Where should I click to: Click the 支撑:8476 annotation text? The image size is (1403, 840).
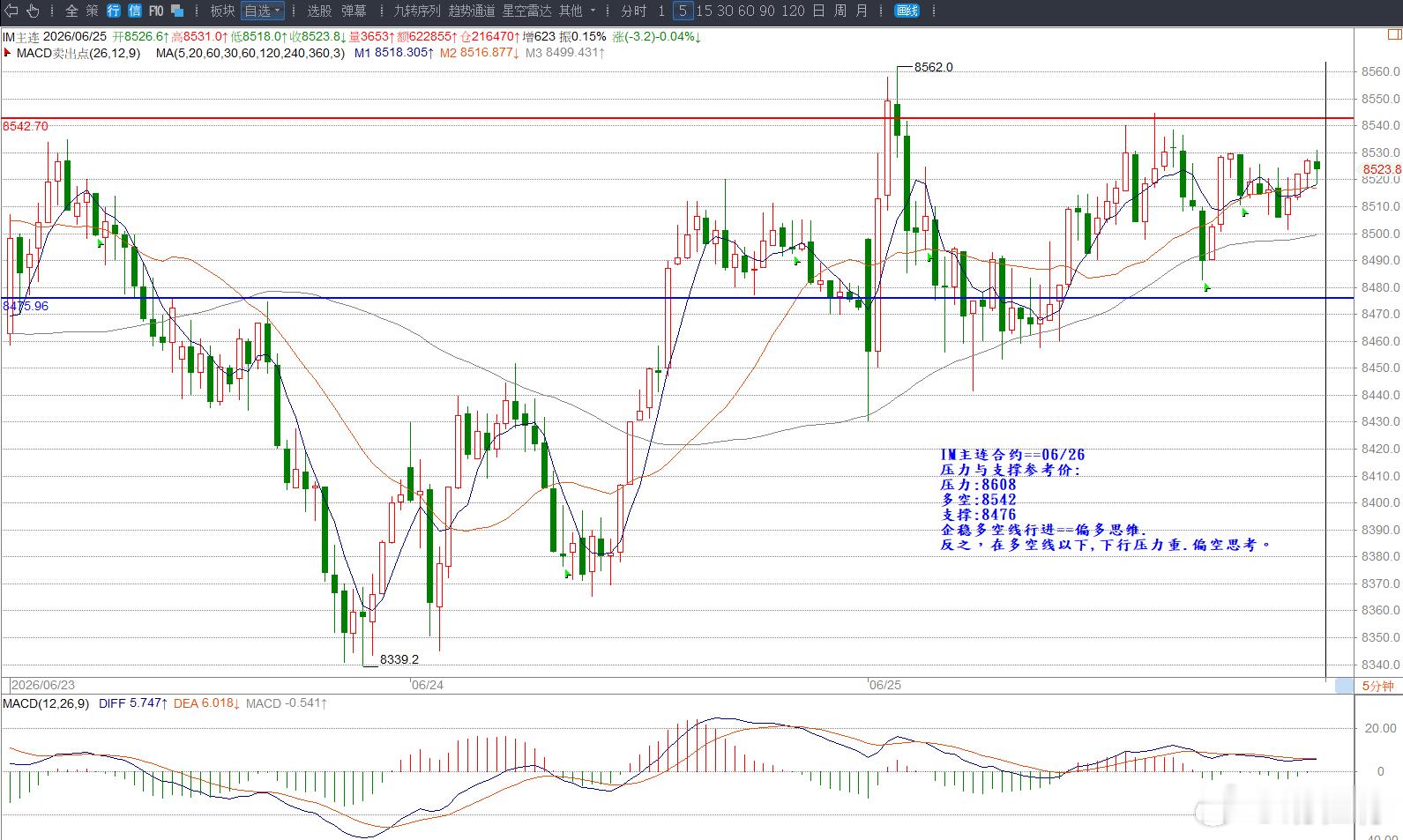(x=978, y=515)
